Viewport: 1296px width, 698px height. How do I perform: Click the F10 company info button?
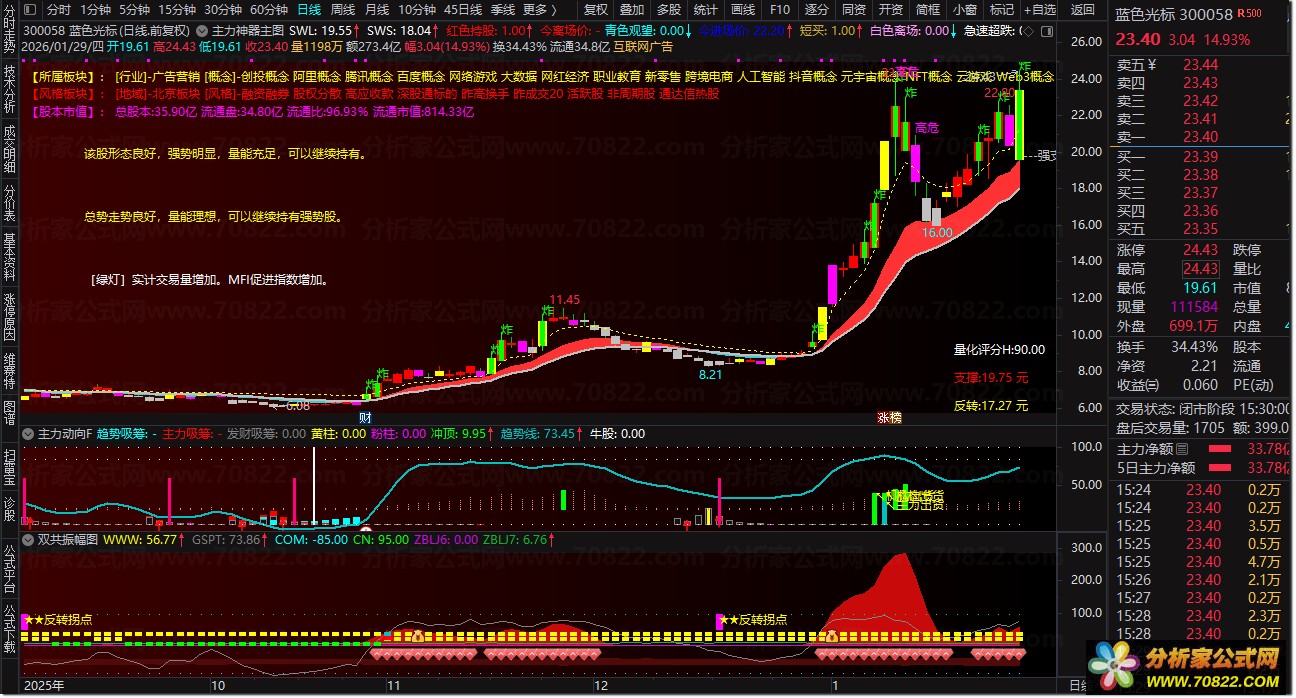pos(780,9)
